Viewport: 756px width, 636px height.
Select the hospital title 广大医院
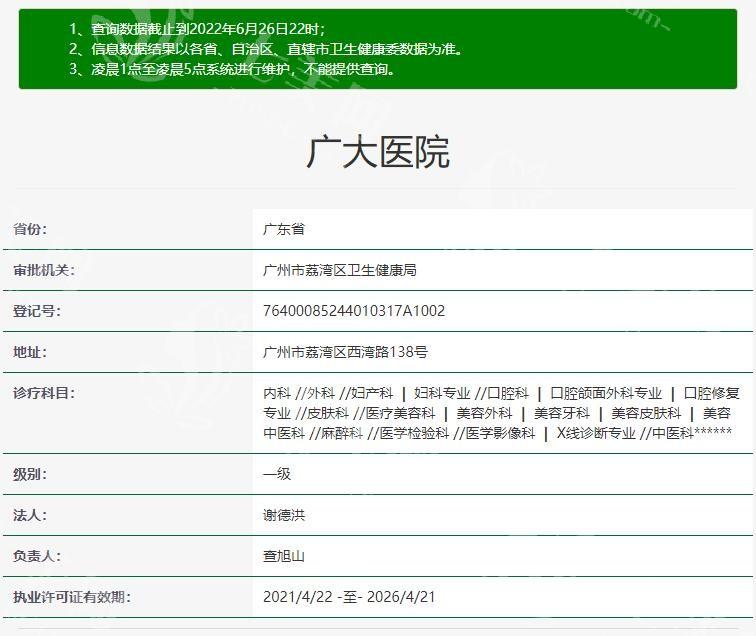click(x=378, y=152)
